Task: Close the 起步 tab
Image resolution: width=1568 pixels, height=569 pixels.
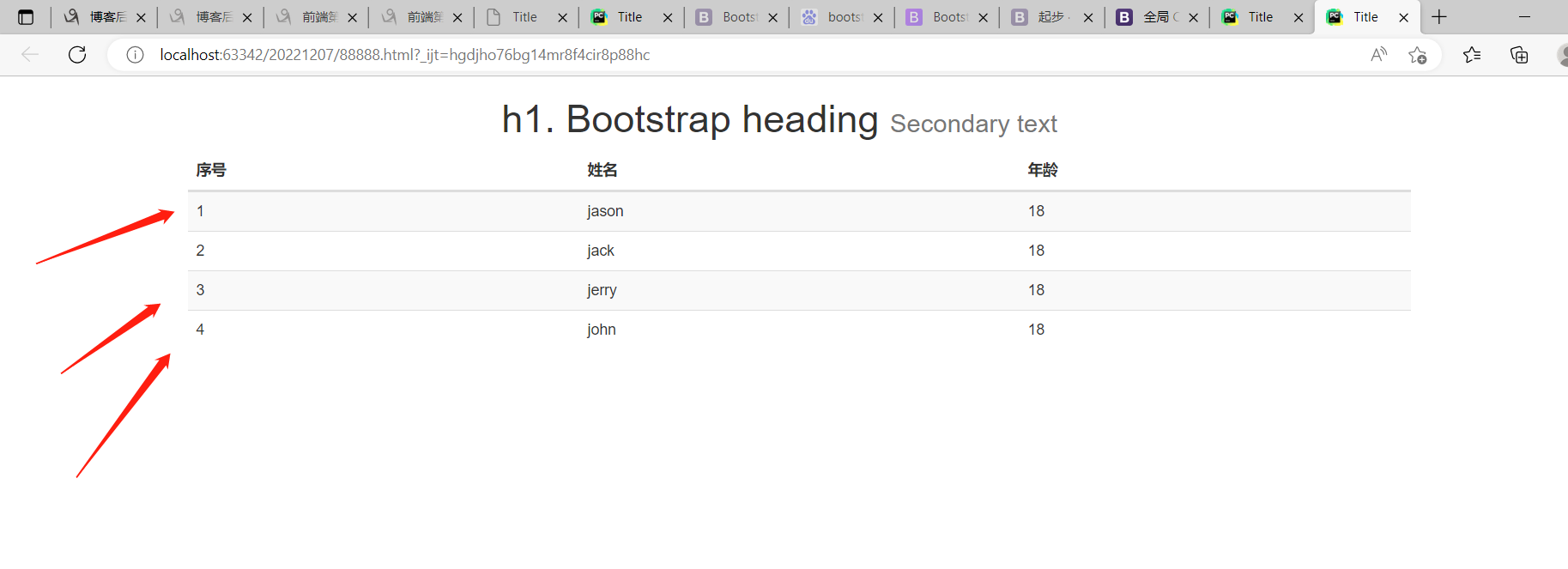Action: [1088, 17]
